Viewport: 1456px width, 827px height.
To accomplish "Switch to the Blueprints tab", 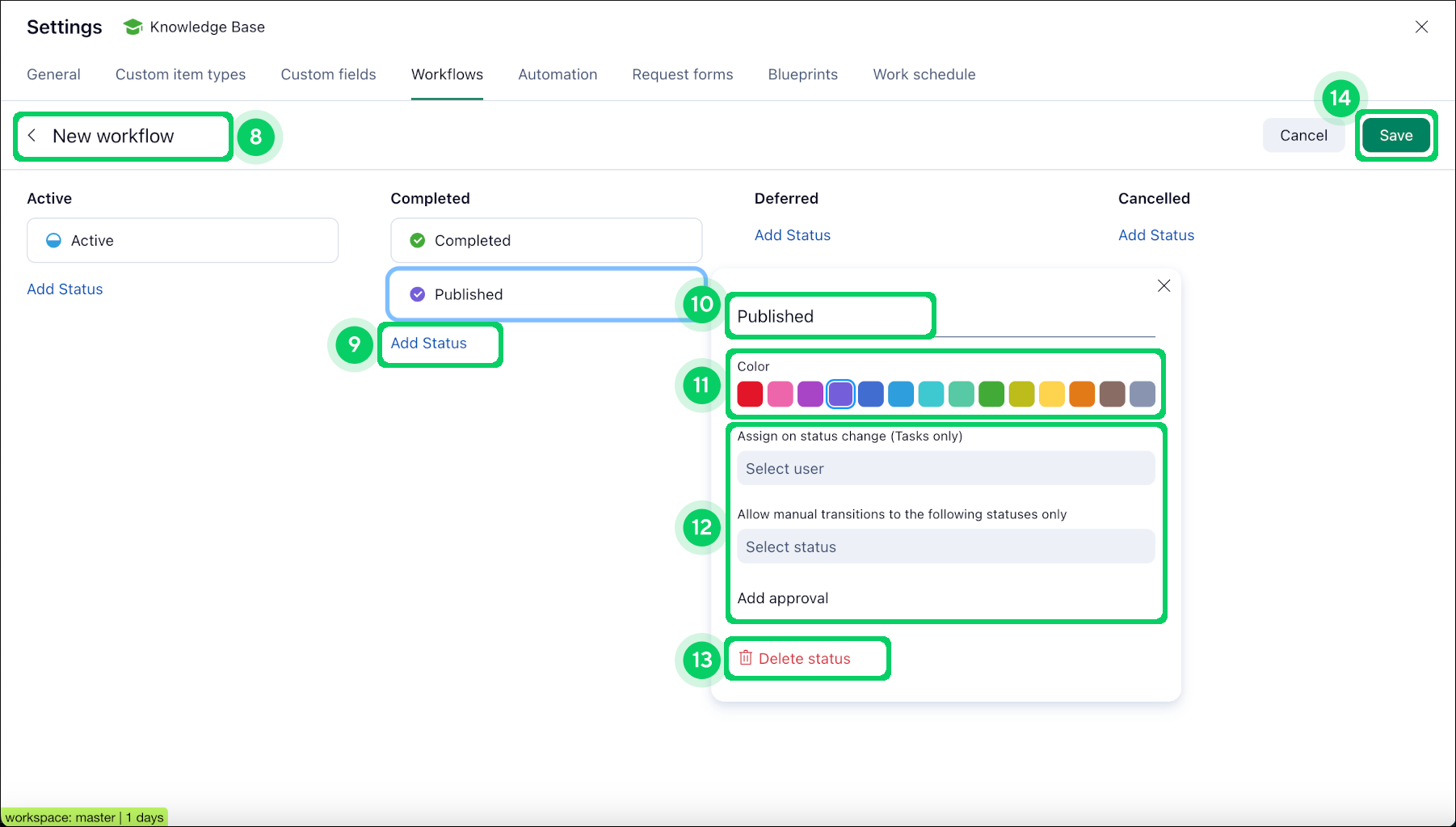I will coord(802,74).
